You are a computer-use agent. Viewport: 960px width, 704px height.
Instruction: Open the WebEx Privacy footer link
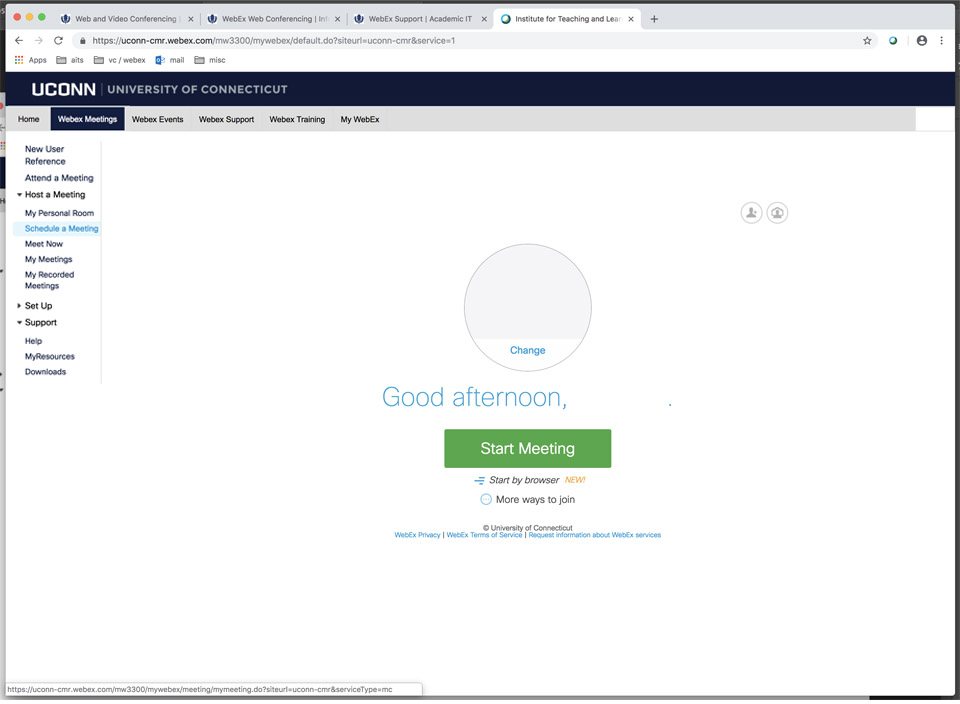[x=417, y=535]
